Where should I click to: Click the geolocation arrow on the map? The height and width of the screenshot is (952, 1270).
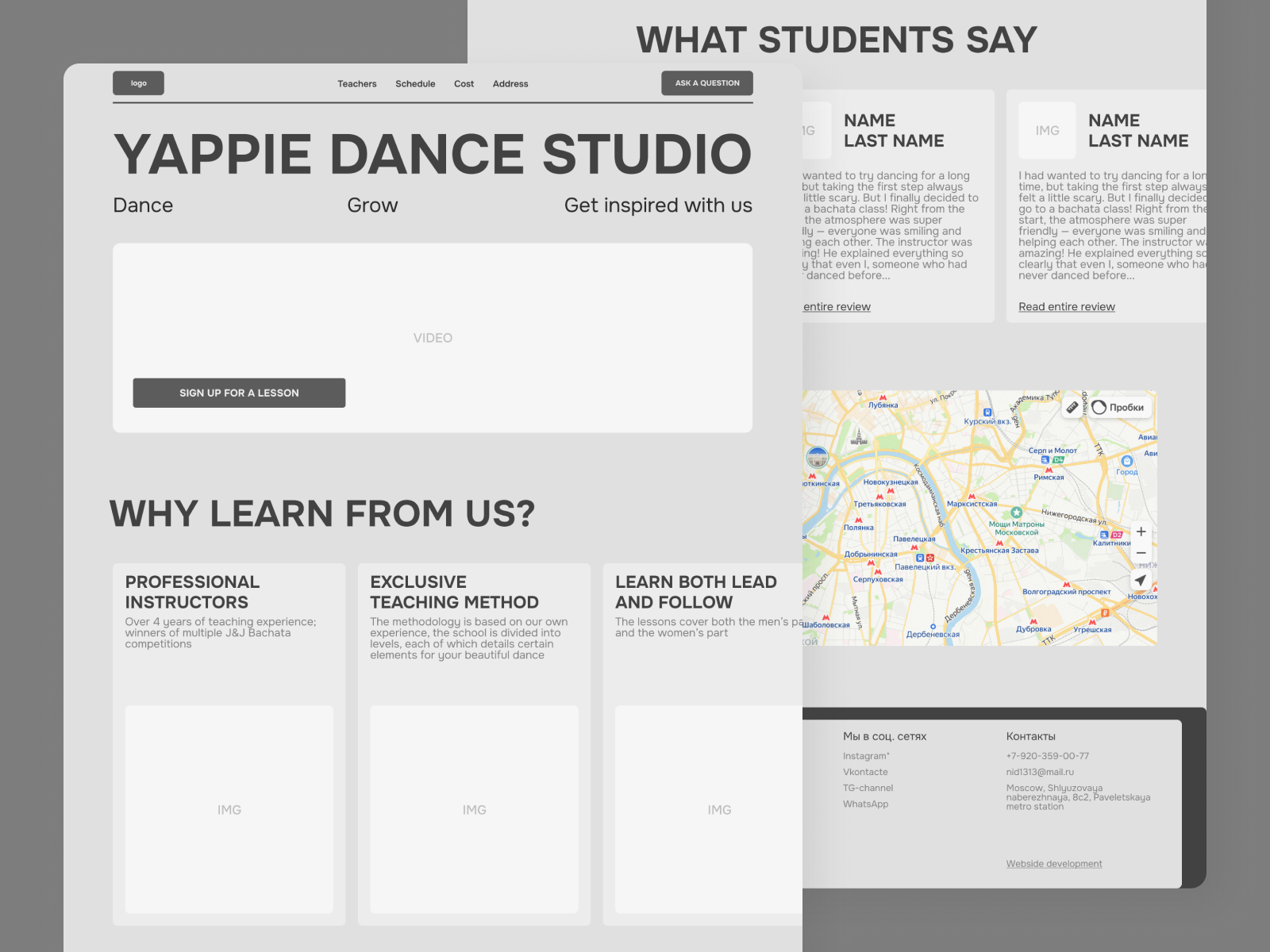point(1141,581)
